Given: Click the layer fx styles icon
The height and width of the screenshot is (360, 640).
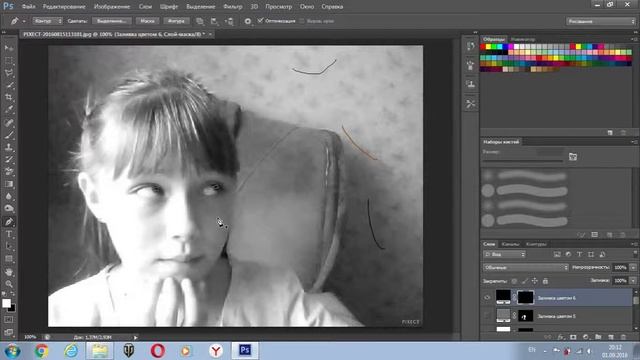Looking at the screenshot, I should [561, 337].
